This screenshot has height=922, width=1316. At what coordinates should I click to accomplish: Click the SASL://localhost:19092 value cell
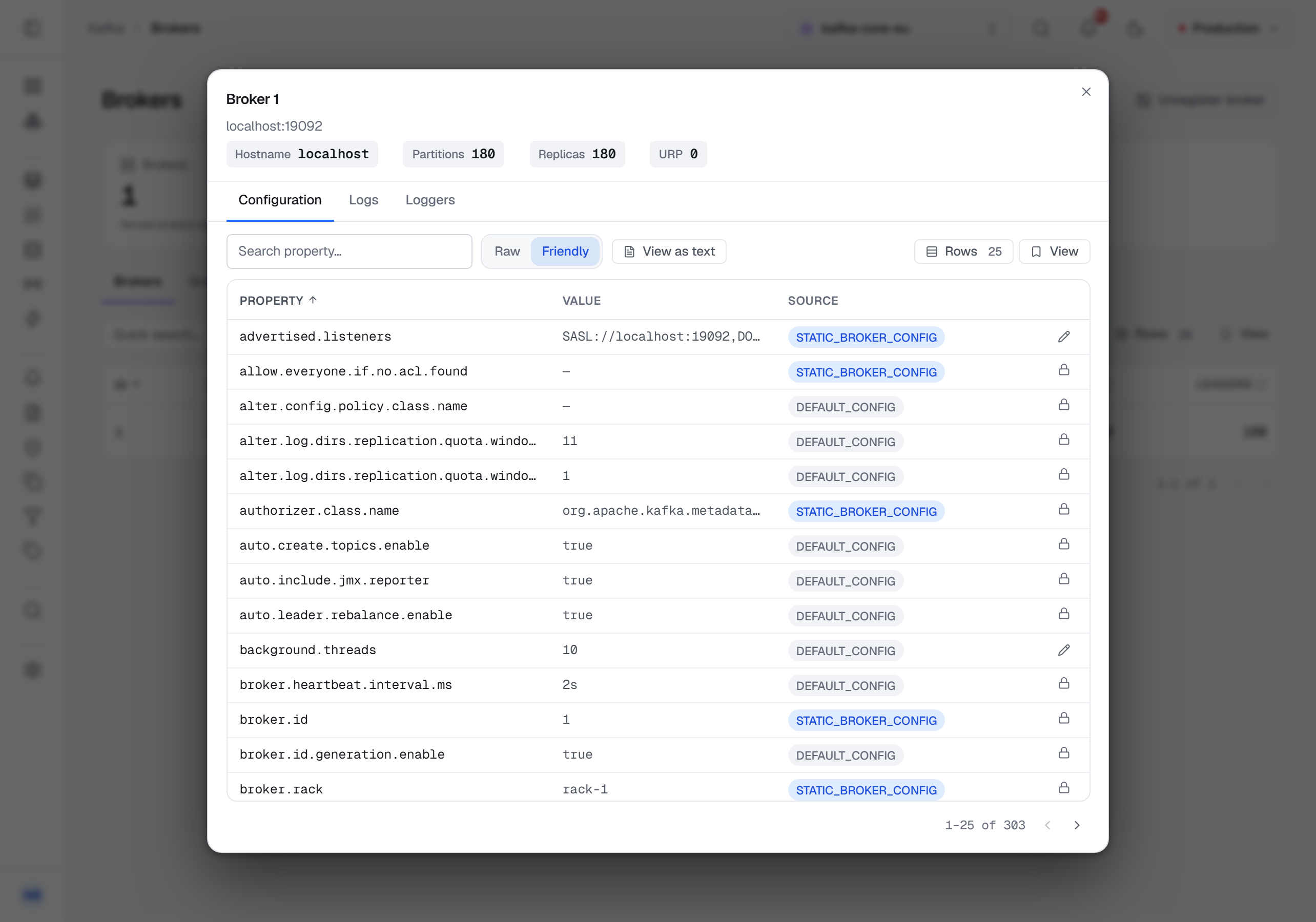661,337
